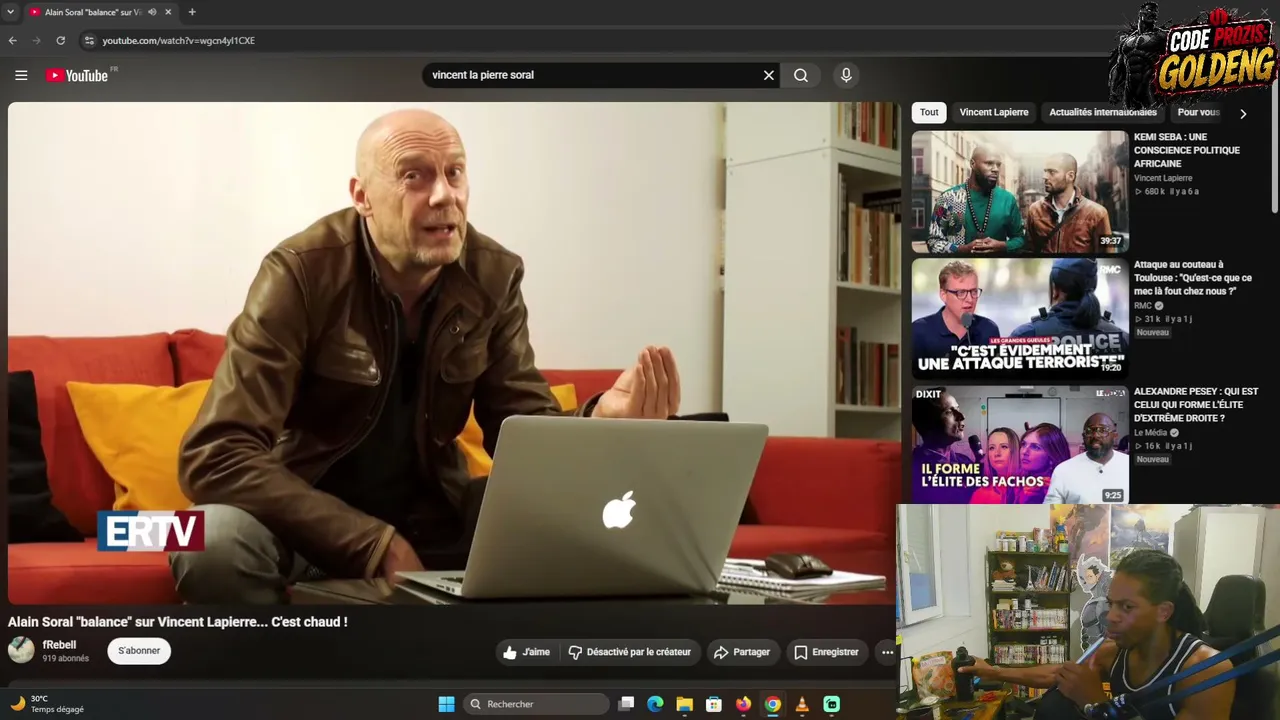Run search with the magnifier button
Image resolution: width=1280 pixels, height=720 pixels.
(801, 75)
